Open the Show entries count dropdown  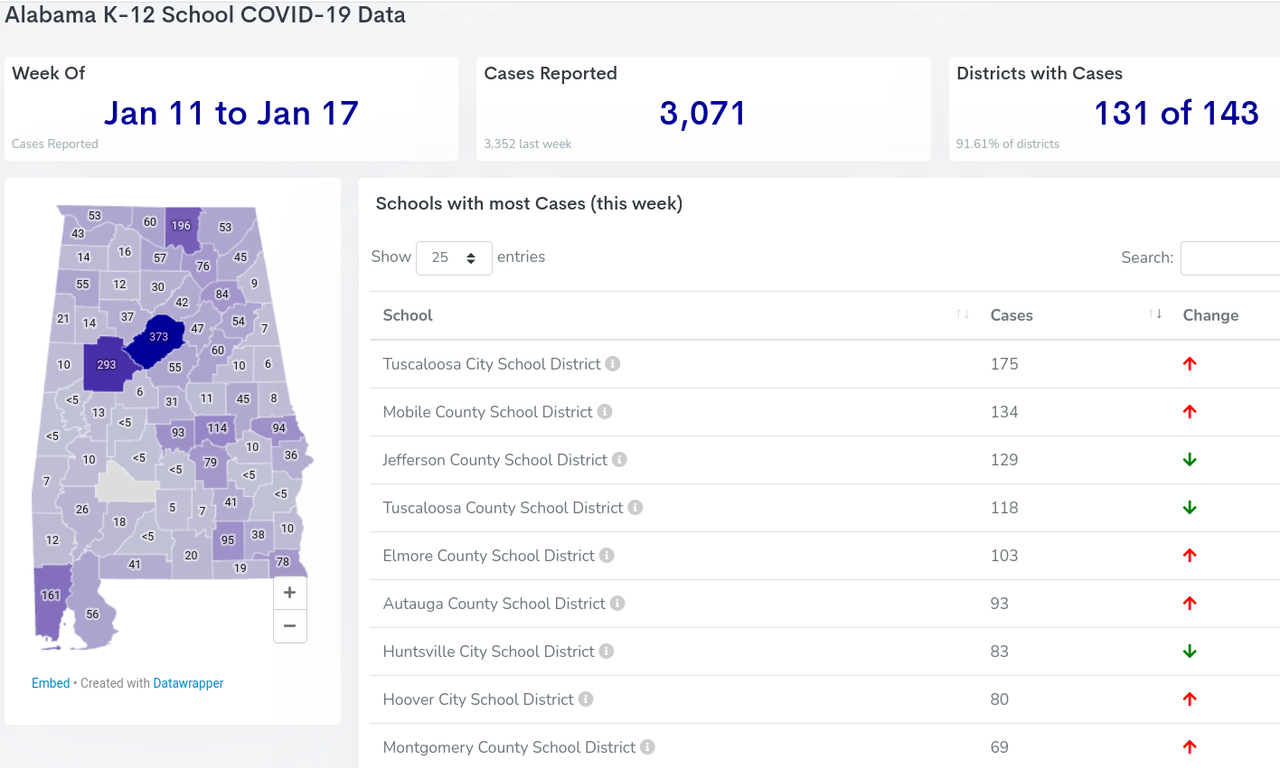[454, 258]
